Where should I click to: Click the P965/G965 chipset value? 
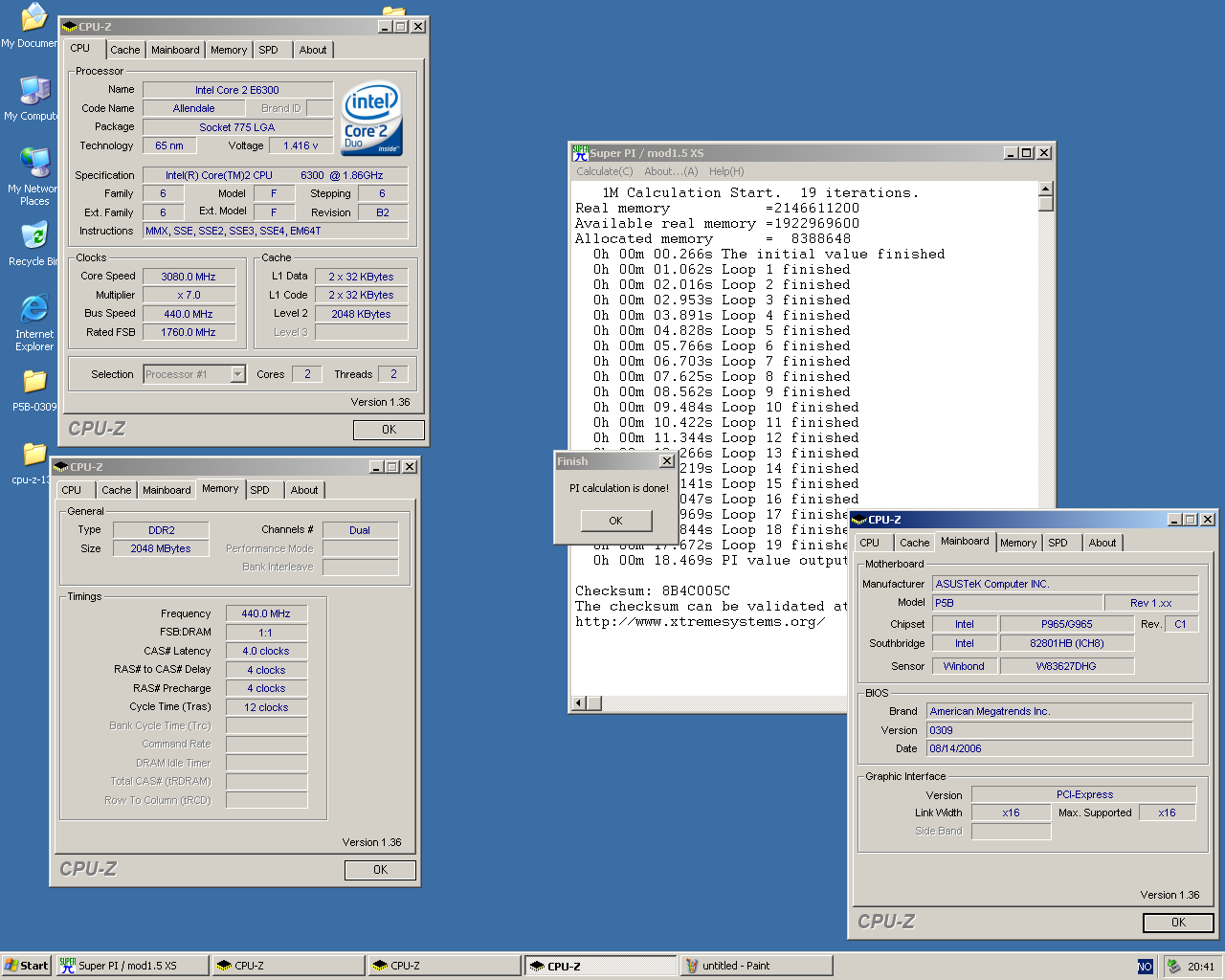(x=1067, y=624)
